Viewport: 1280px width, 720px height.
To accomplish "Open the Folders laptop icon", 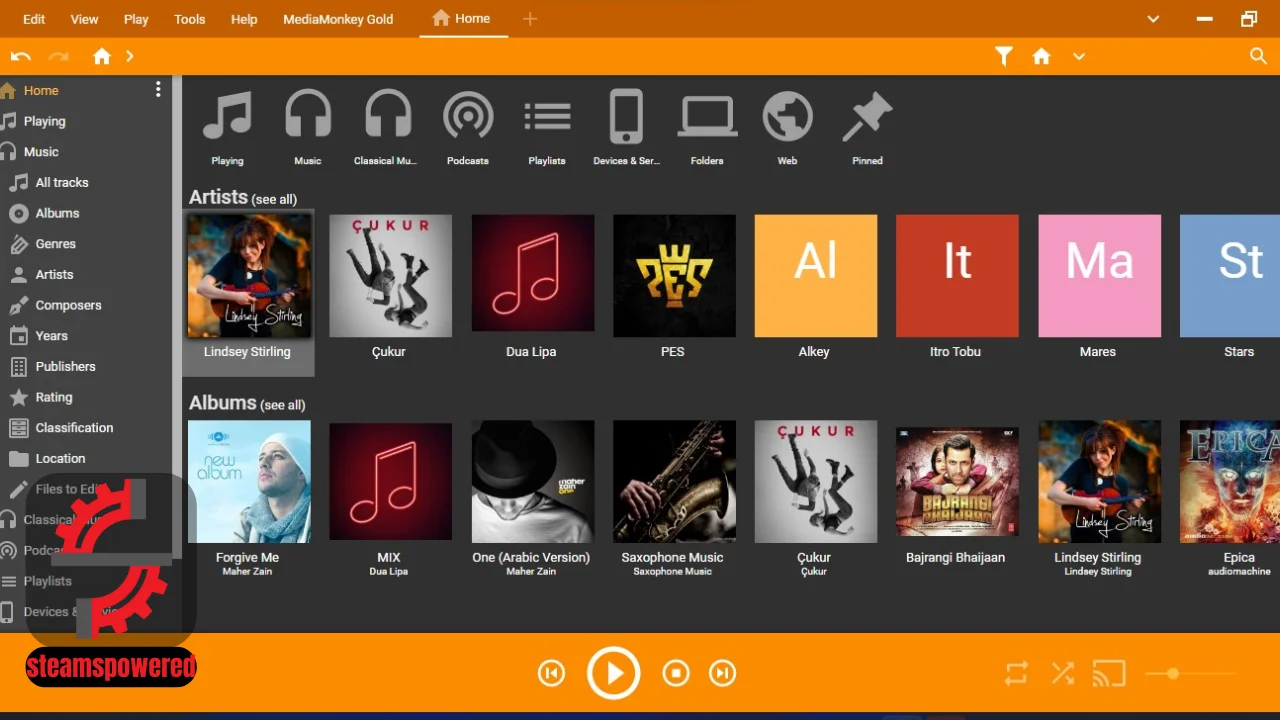I will click(708, 116).
